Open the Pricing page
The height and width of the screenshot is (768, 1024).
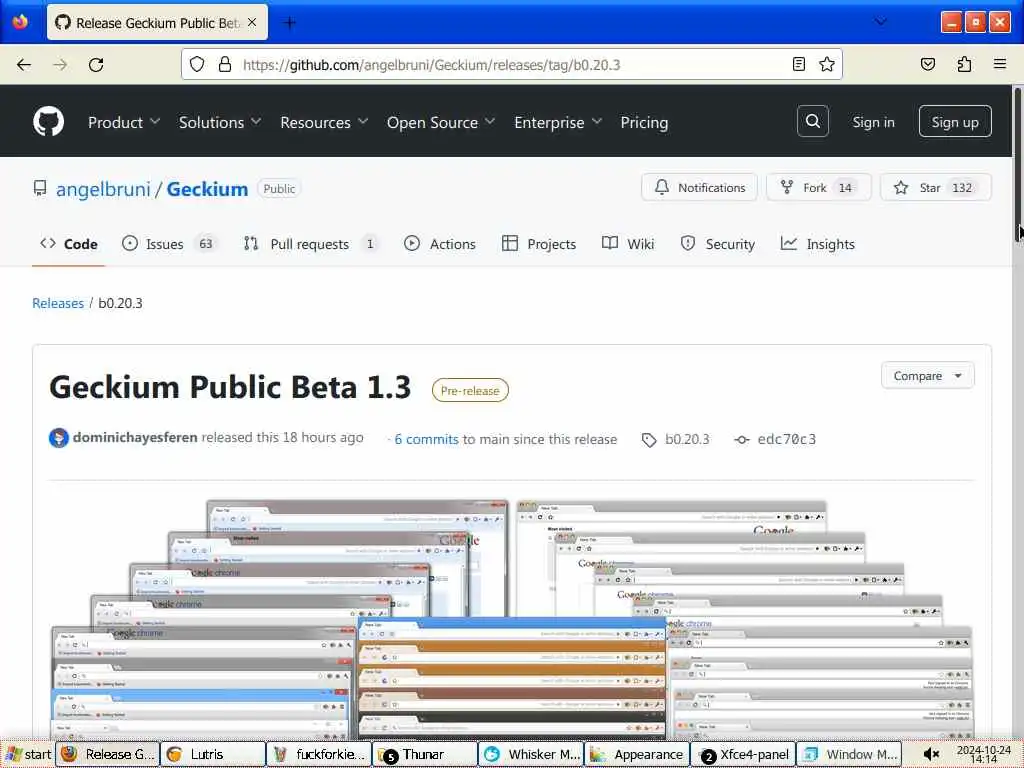pos(644,122)
